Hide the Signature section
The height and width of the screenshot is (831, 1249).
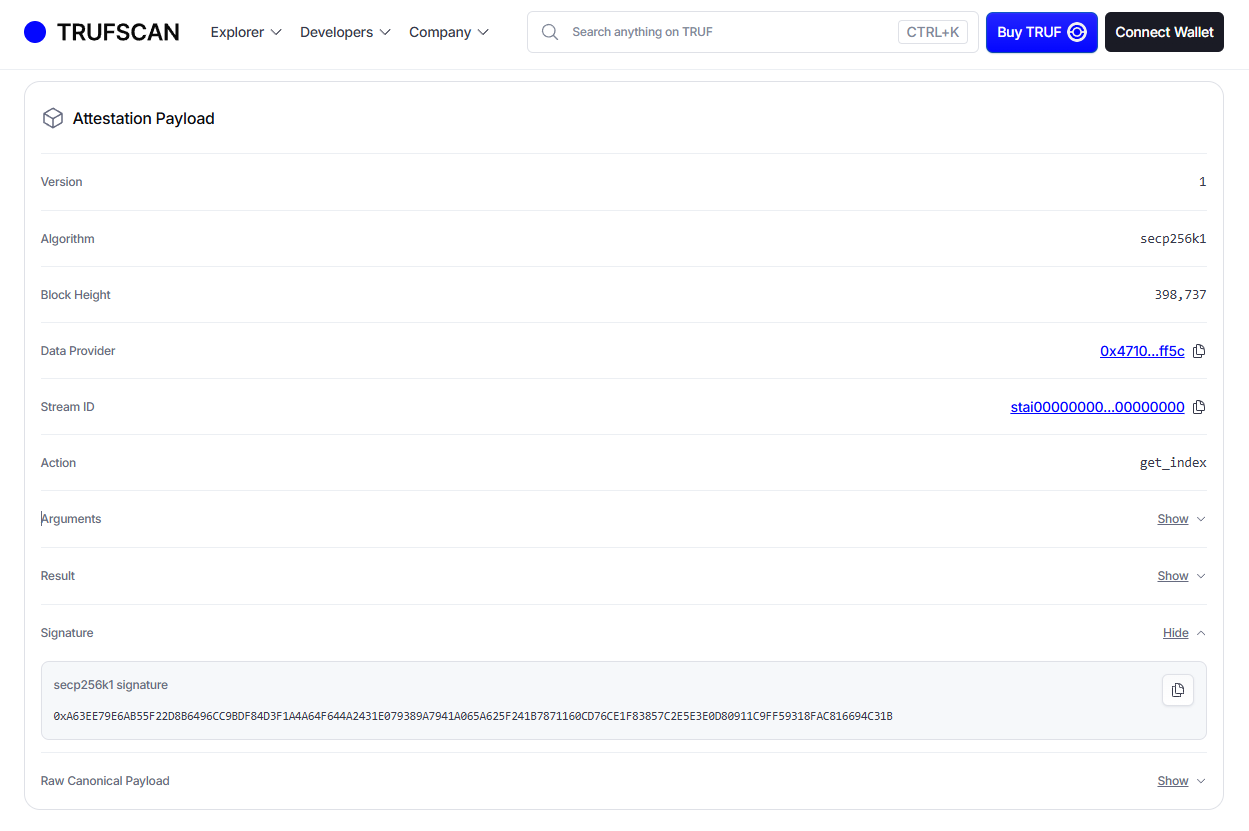[x=1176, y=632]
